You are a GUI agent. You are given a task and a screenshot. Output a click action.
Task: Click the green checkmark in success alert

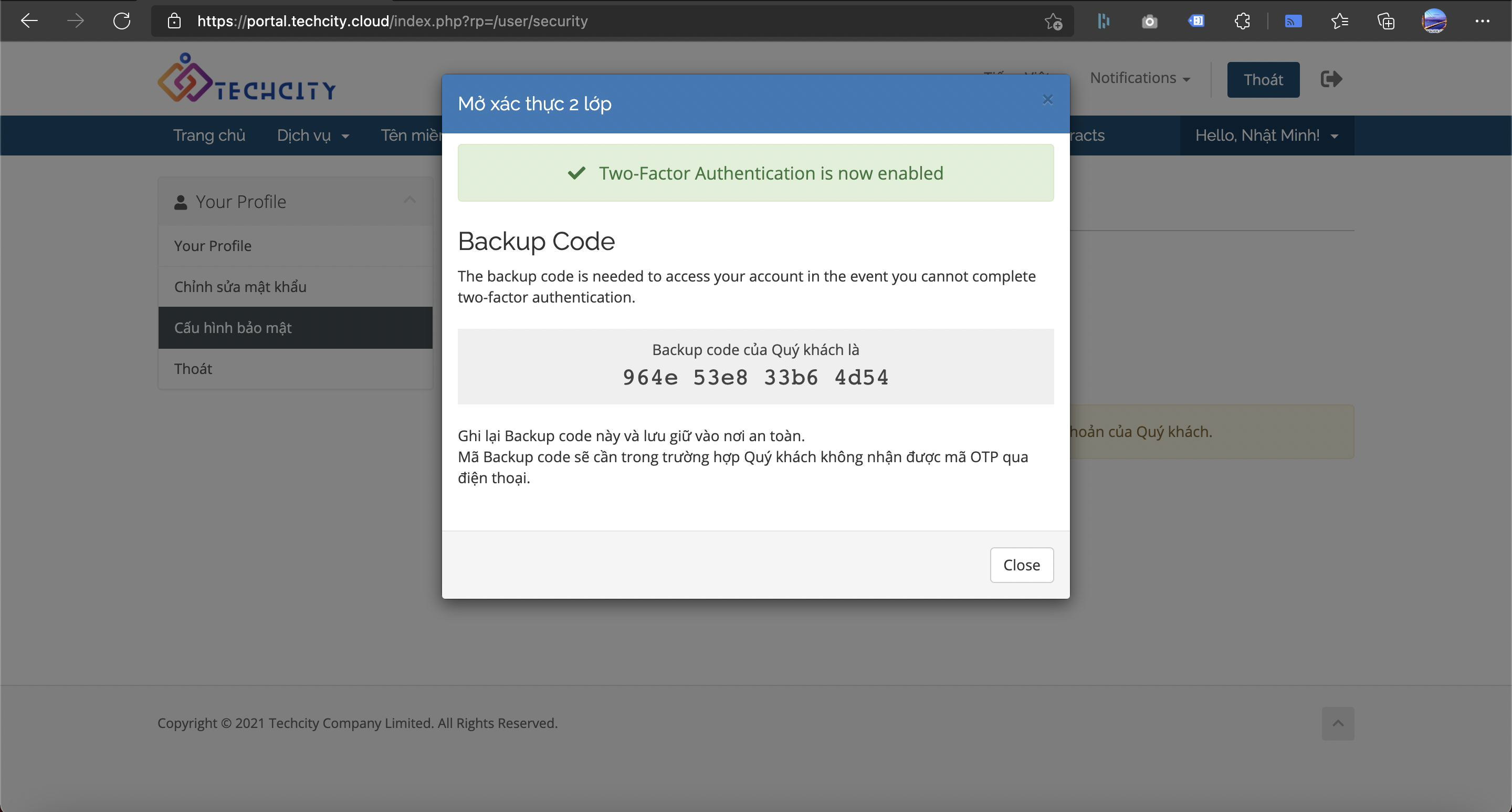point(576,173)
